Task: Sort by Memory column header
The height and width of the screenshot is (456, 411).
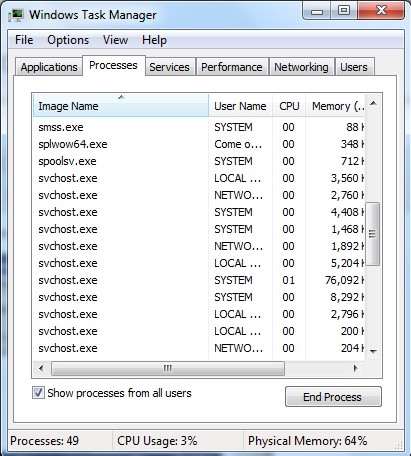Action: click(x=335, y=106)
